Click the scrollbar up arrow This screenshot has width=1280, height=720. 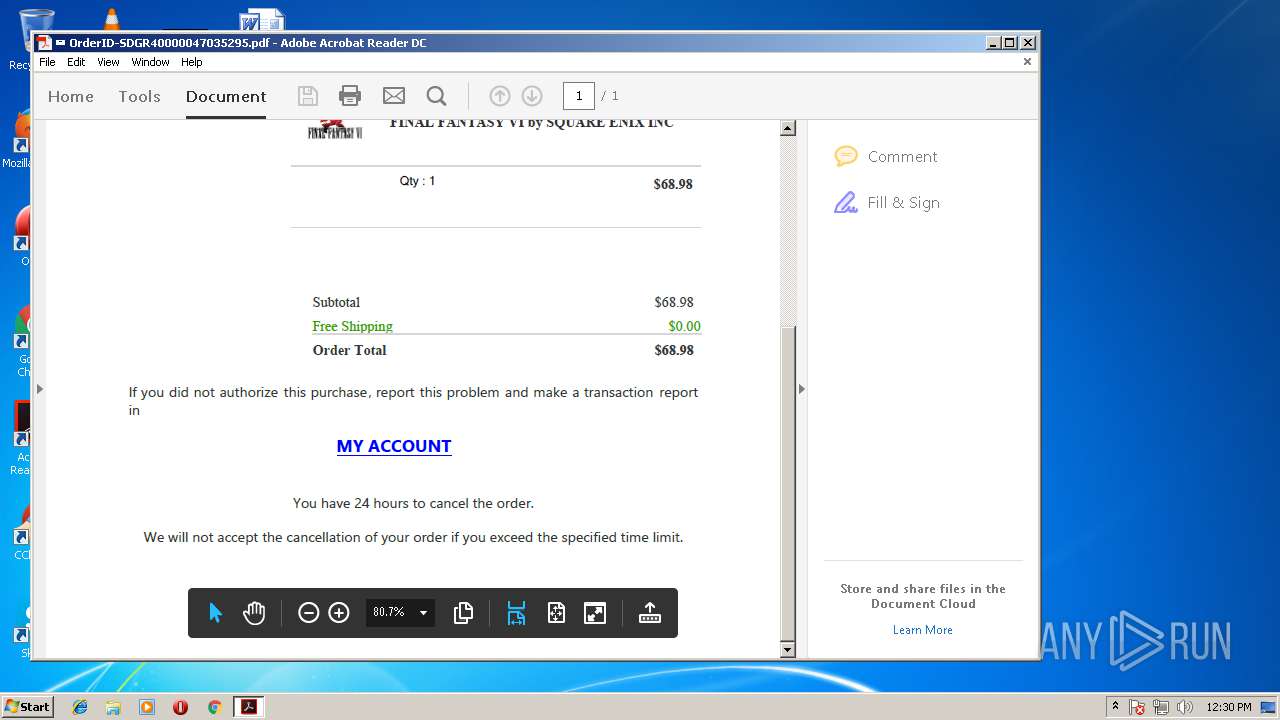pyautogui.click(x=788, y=128)
